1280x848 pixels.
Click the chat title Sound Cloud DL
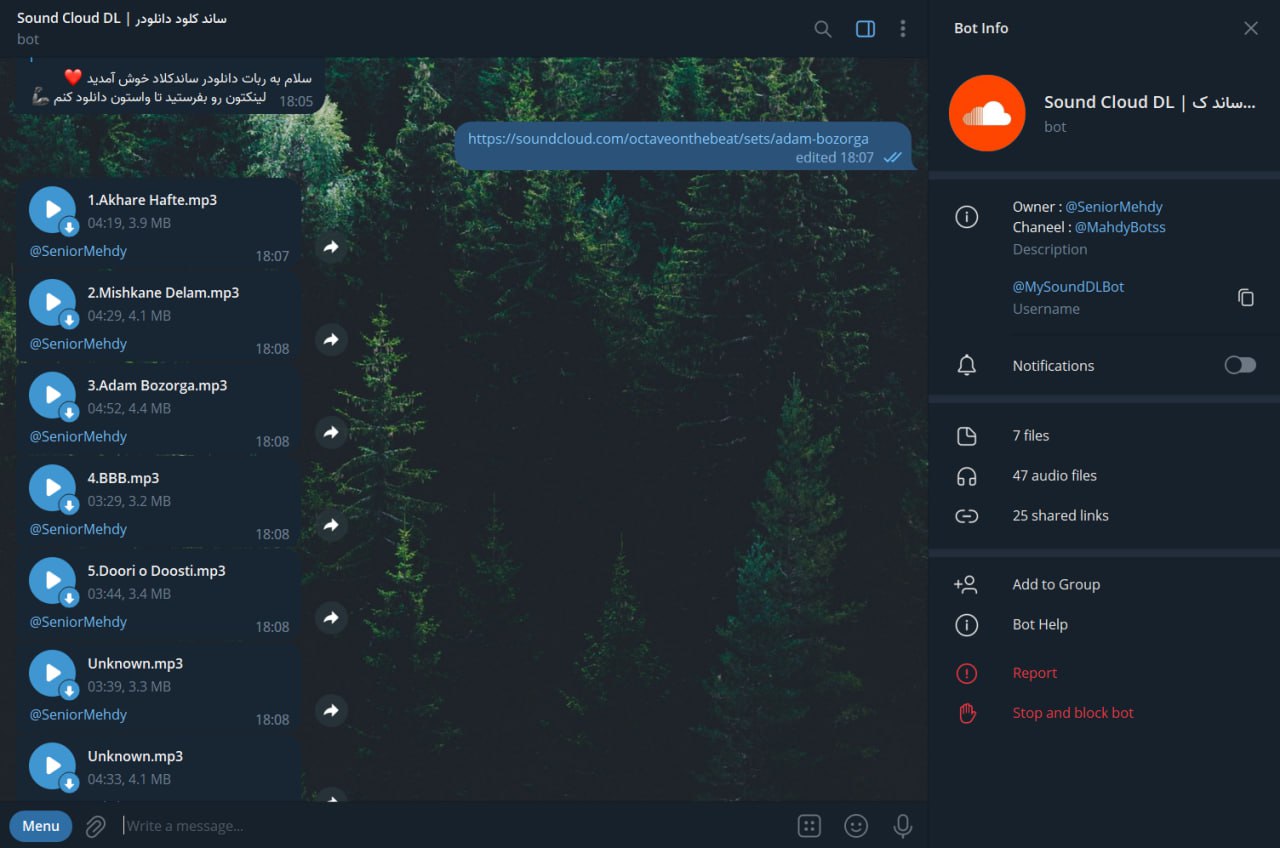122,18
